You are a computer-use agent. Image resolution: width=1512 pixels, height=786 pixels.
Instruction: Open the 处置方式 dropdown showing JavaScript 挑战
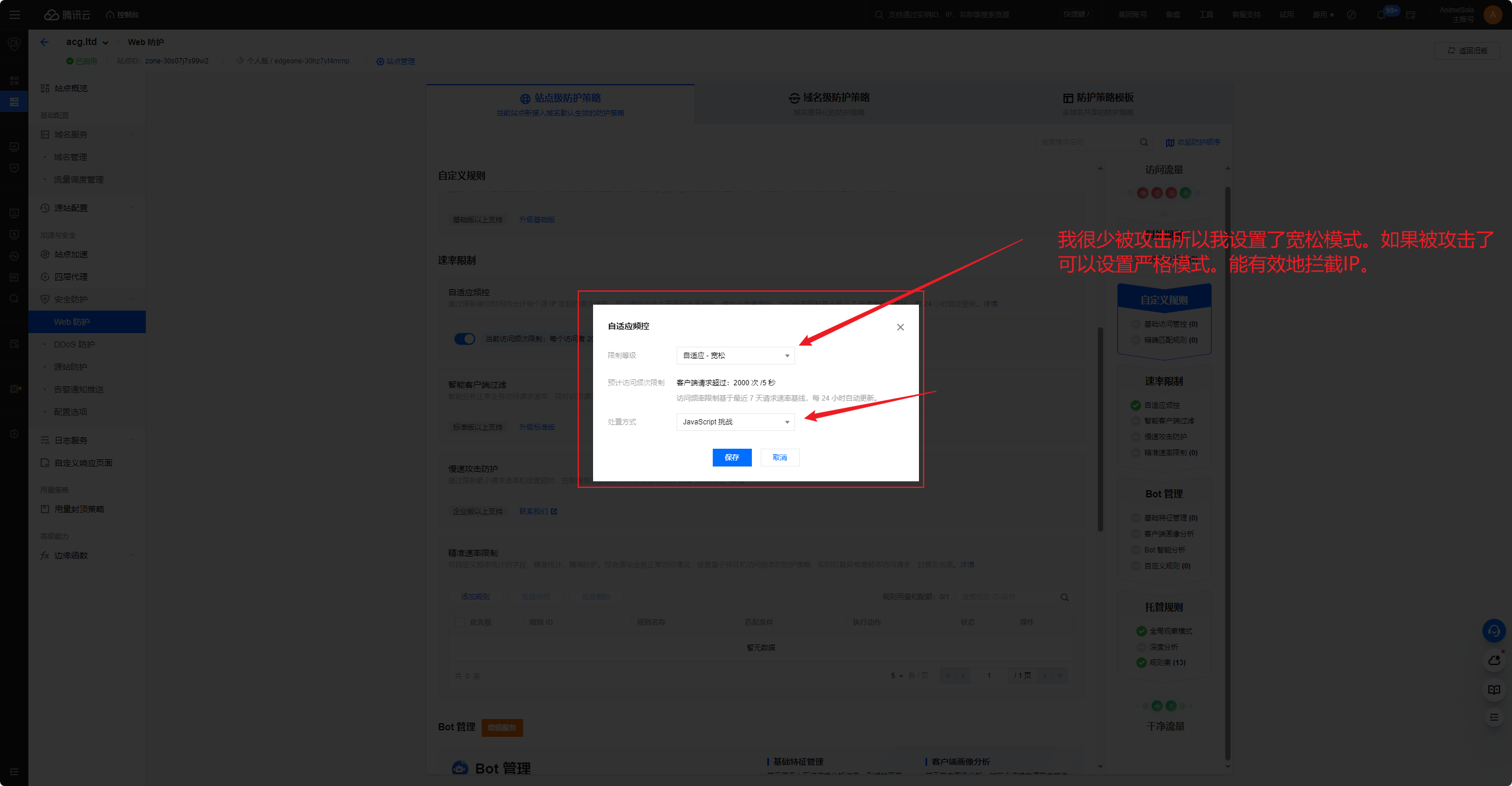click(735, 422)
